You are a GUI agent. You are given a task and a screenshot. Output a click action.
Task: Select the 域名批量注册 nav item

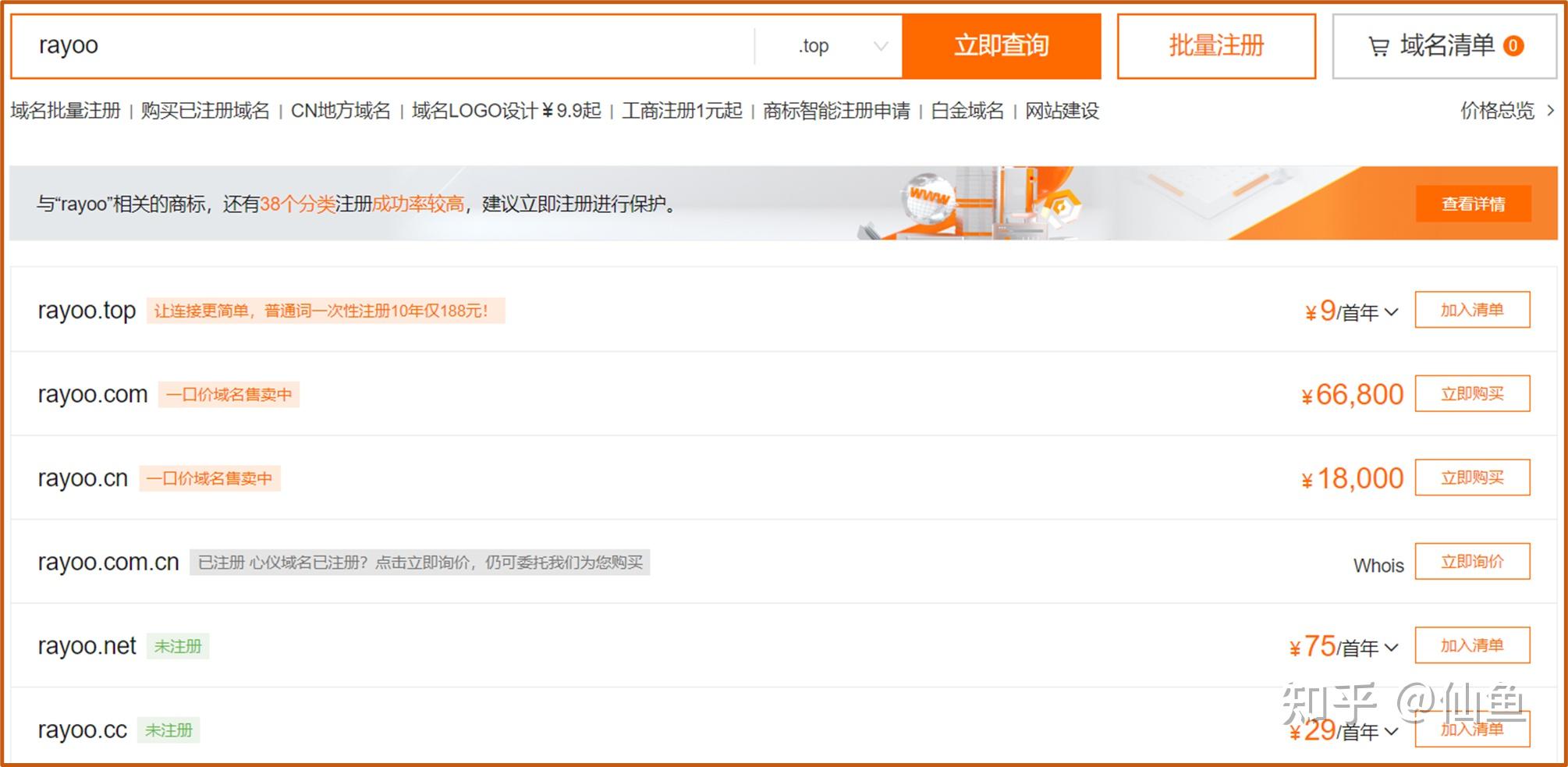coord(66,111)
